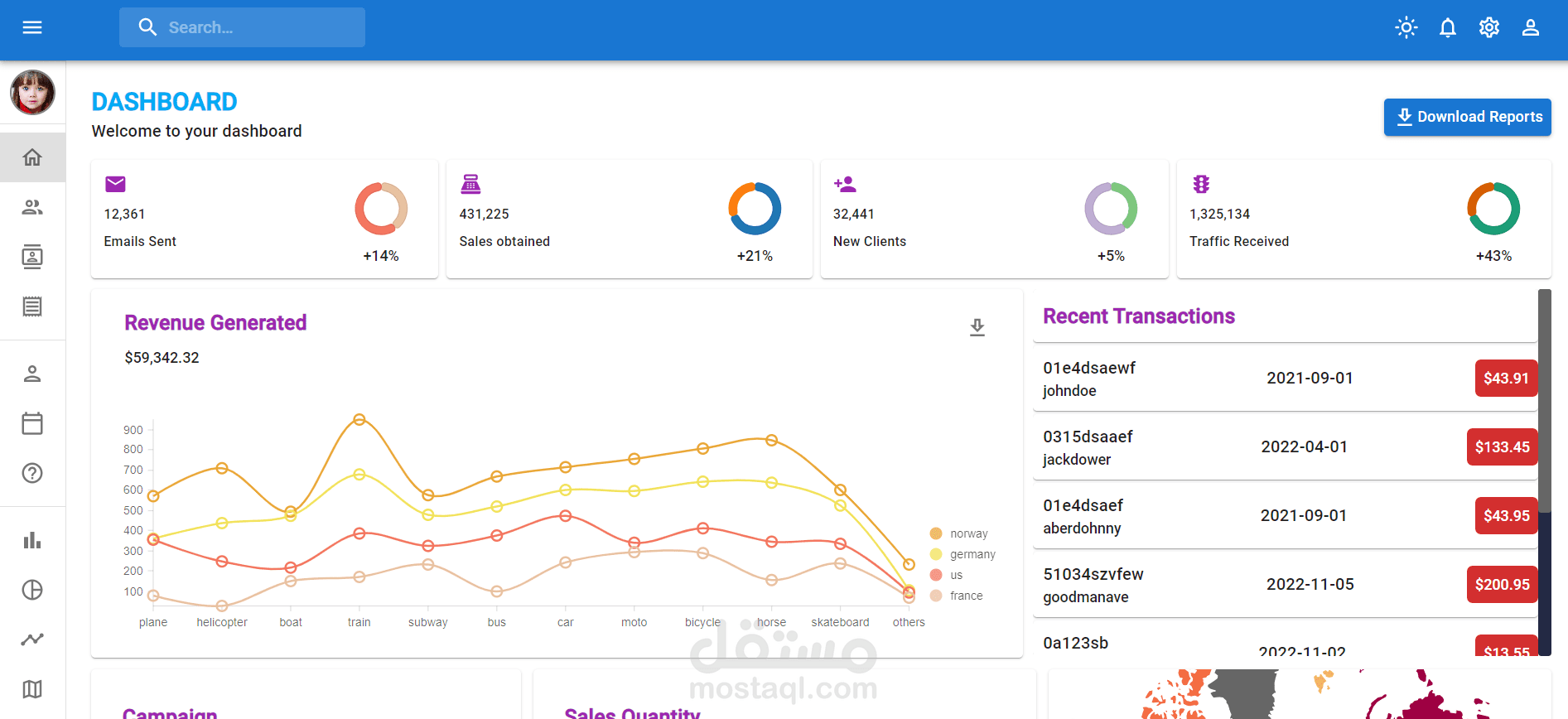Toggle light/dark mode sun icon
1568x719 pixels.
(1406, 27)
